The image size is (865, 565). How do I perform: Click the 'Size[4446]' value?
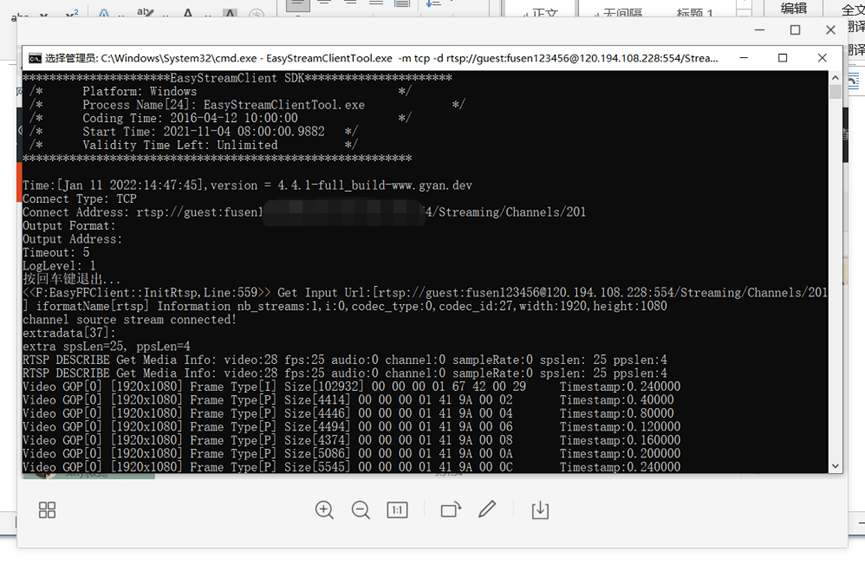tap(317, 414)
